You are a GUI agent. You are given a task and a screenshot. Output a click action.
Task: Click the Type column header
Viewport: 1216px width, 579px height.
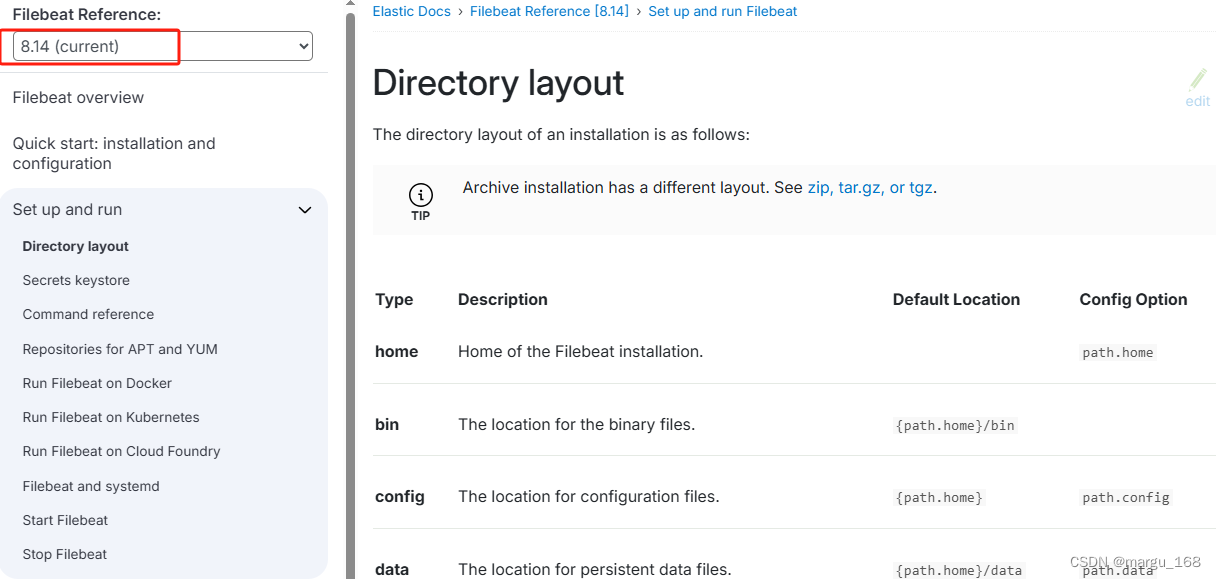pyautogui.click(x=394, y=299)
